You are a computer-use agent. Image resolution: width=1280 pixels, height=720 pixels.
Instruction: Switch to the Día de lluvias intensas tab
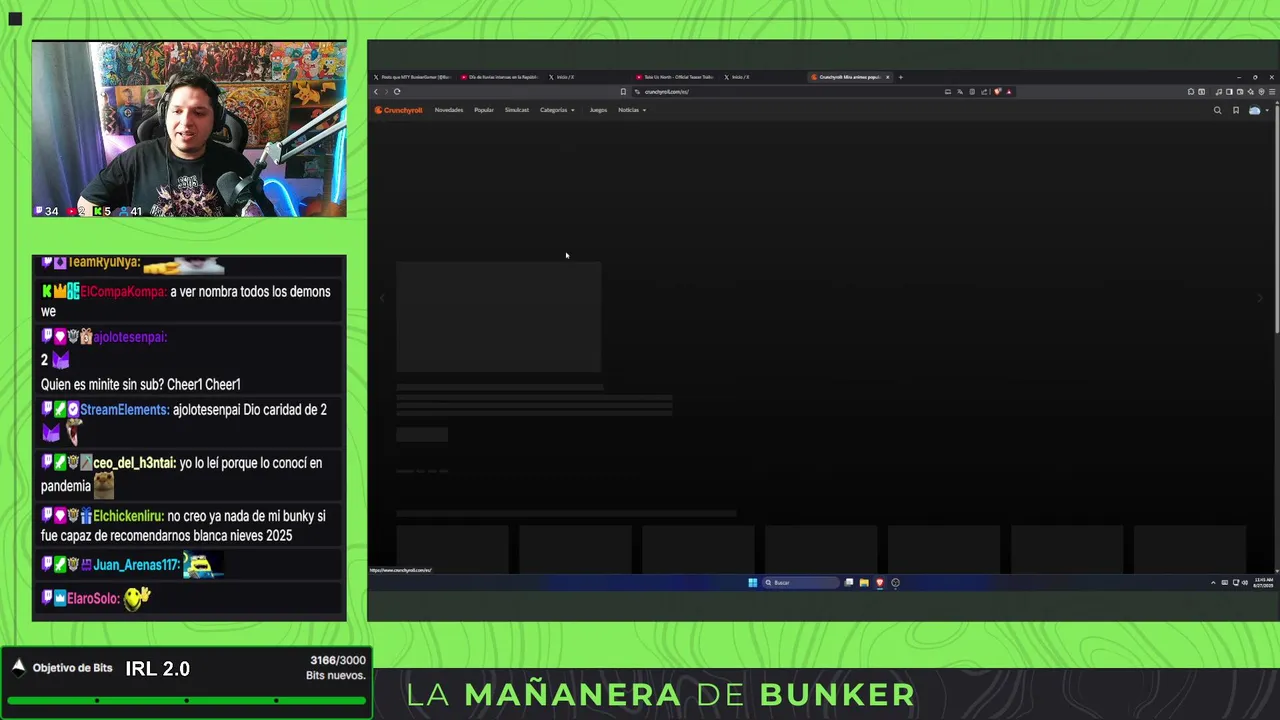click(500, 77)
